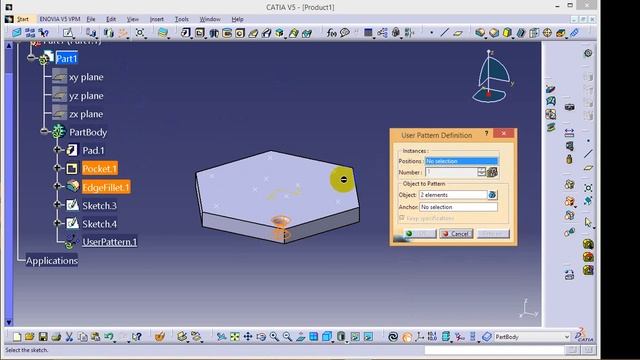The image size is (640, 360).
Task: Select the yz plane tree item
Action: [86, 96]
